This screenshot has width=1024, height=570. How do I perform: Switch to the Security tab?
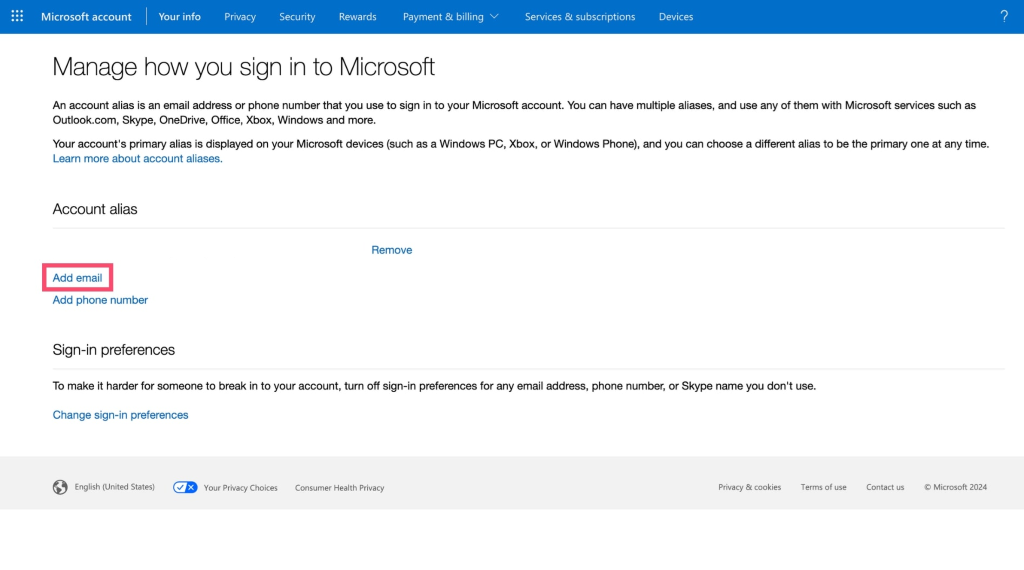point(297,16)
